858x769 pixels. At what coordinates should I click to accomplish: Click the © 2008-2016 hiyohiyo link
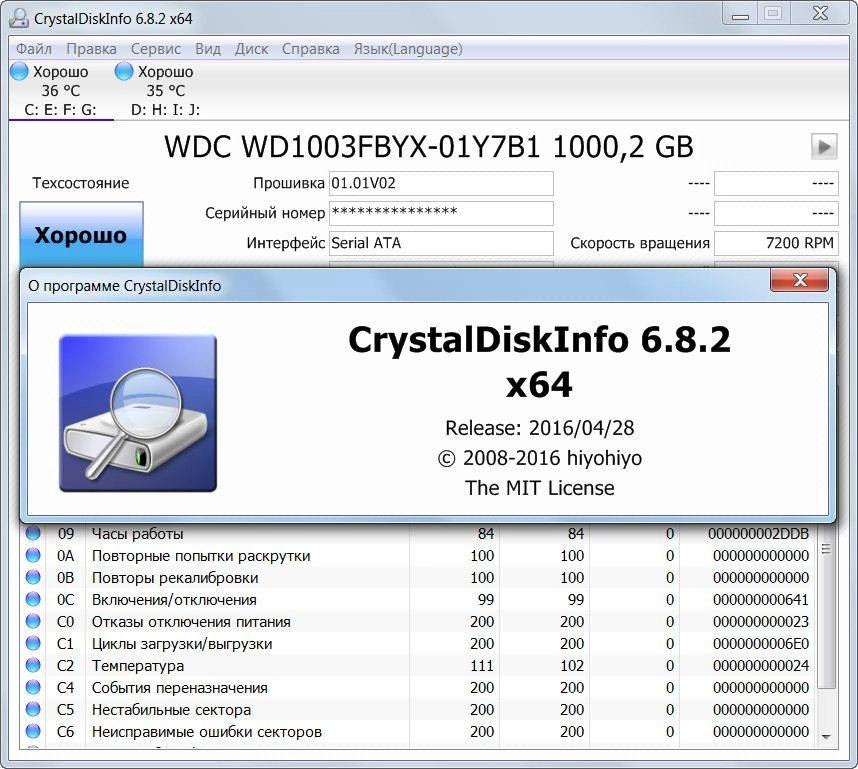tap(540, 458)
